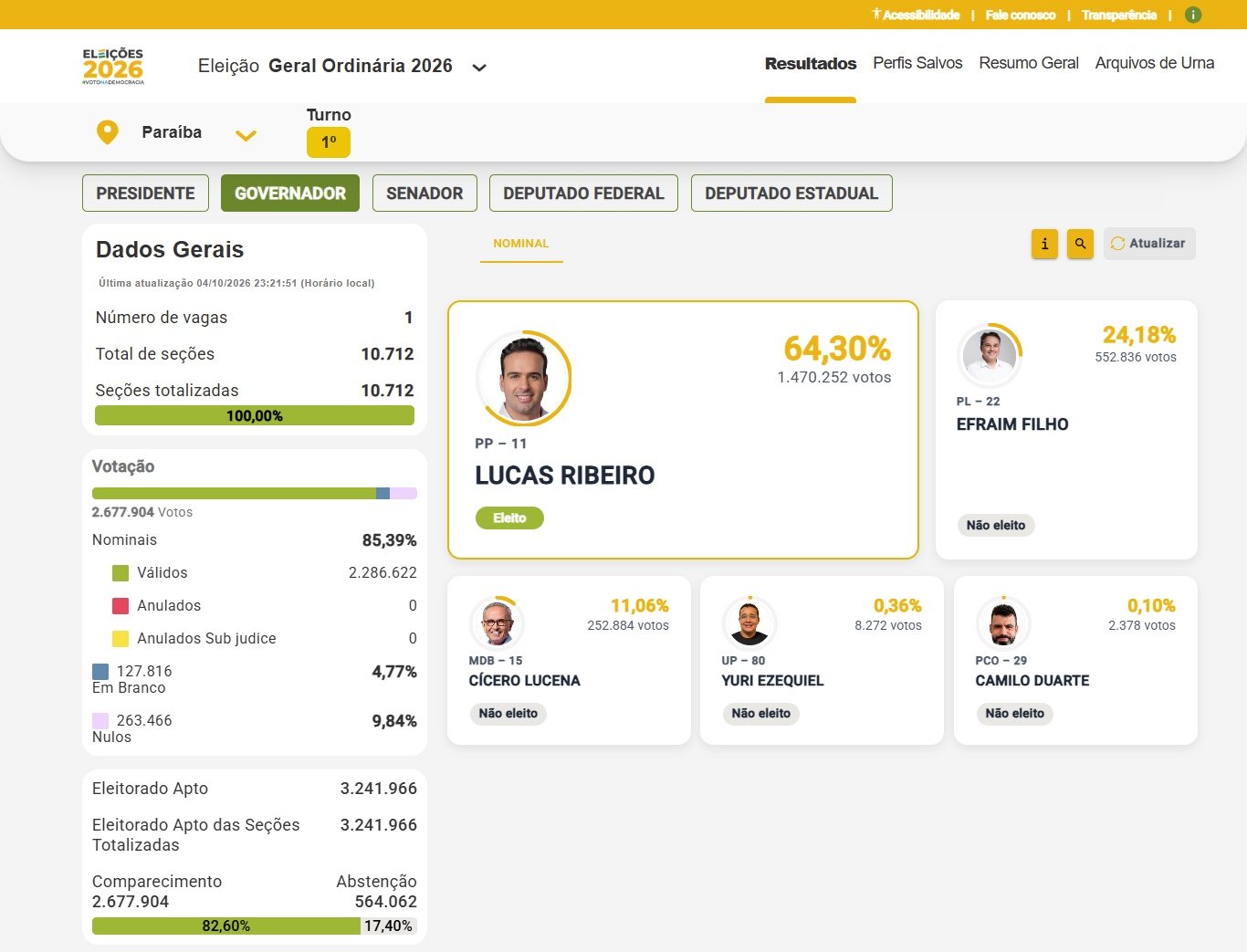Click the Fale conosco link

(1021, 15)
